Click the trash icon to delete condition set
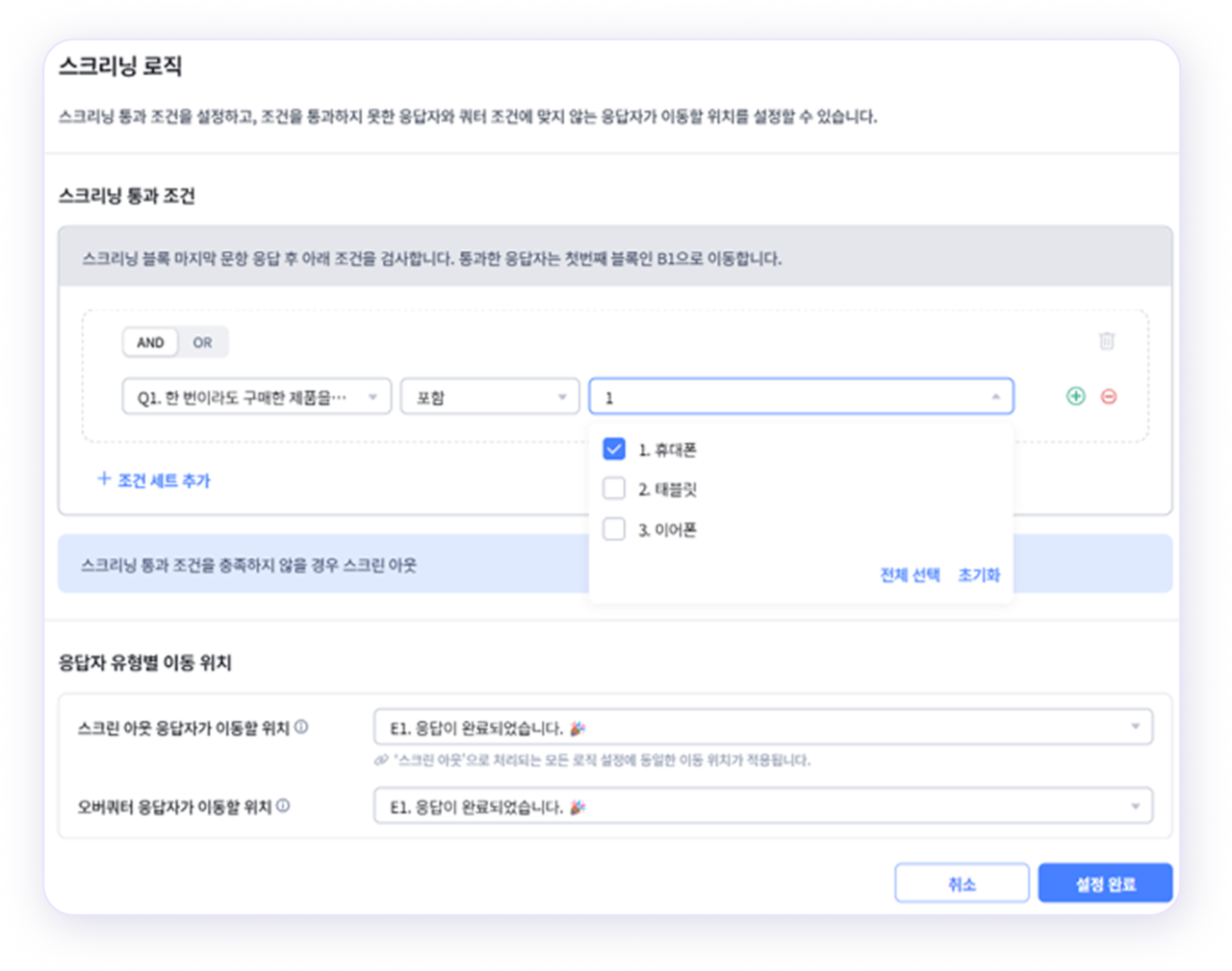 (1107, 341)
